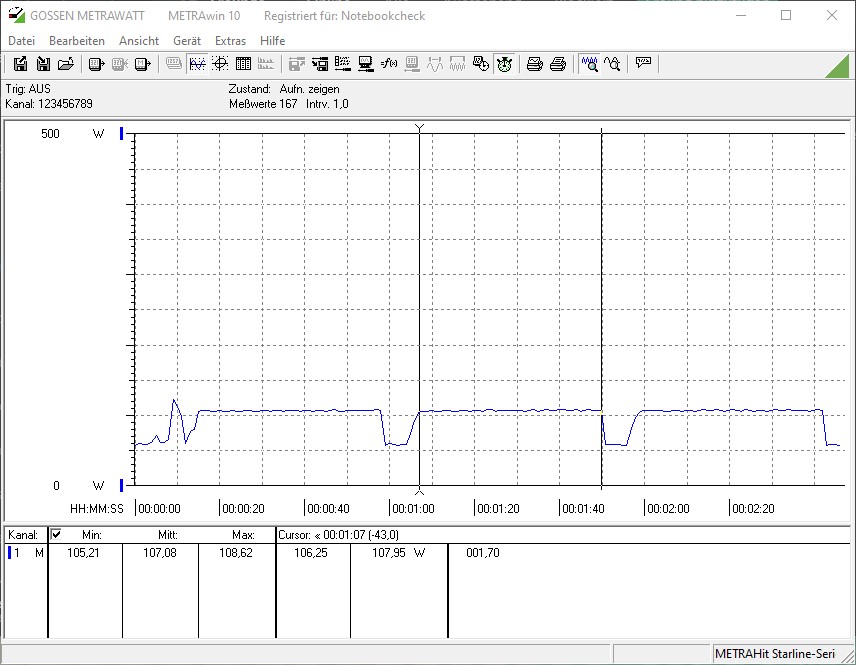The image size is (856, 665).
Task: Click the 00:01:00 time axis label
Action: (x=413, y=509)
